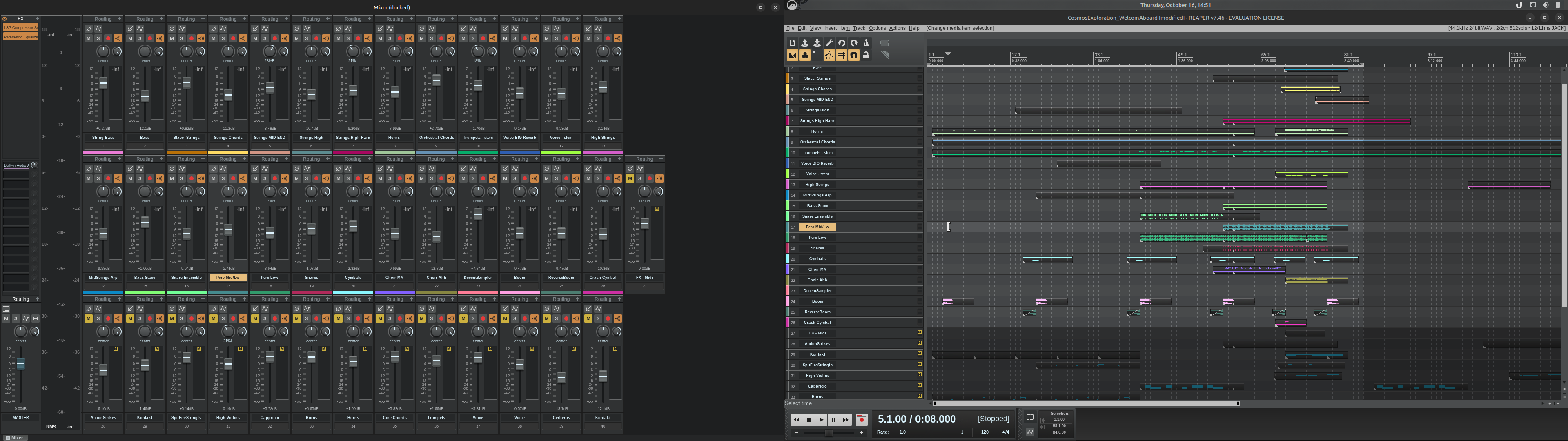1568x441 pixels.
Task: Click the undo arrow icon
Action: tap(841, 42)
